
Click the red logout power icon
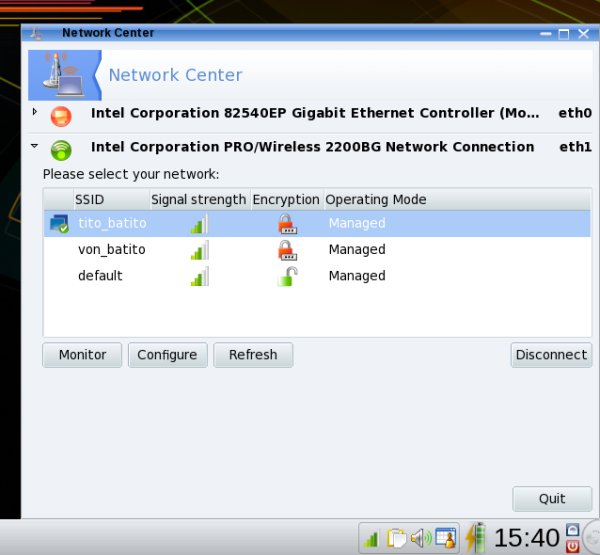573,546
